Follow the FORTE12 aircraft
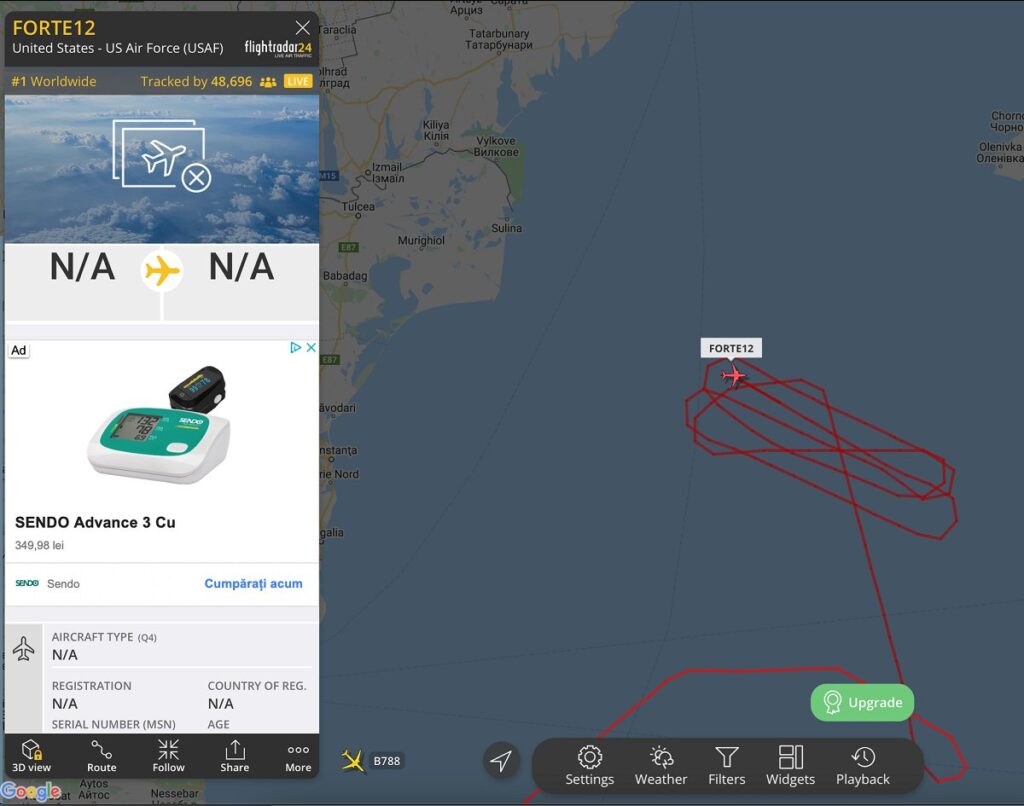1024x806 pixels. [x=168, y=756]
